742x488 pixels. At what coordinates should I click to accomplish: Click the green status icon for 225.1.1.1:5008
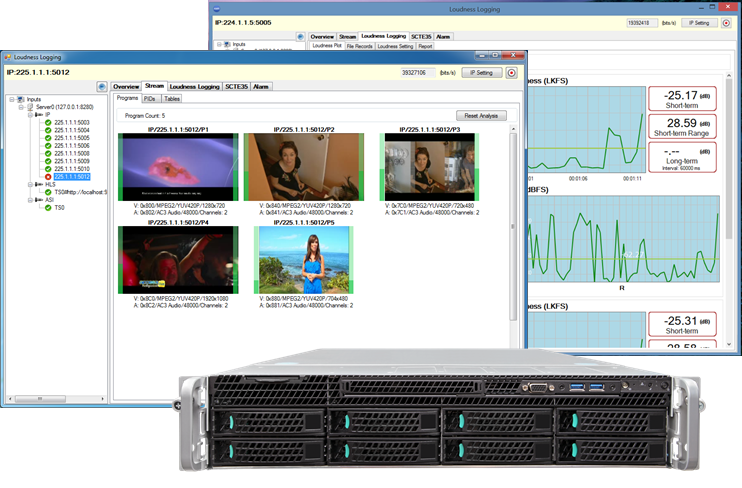click(48, 153)
